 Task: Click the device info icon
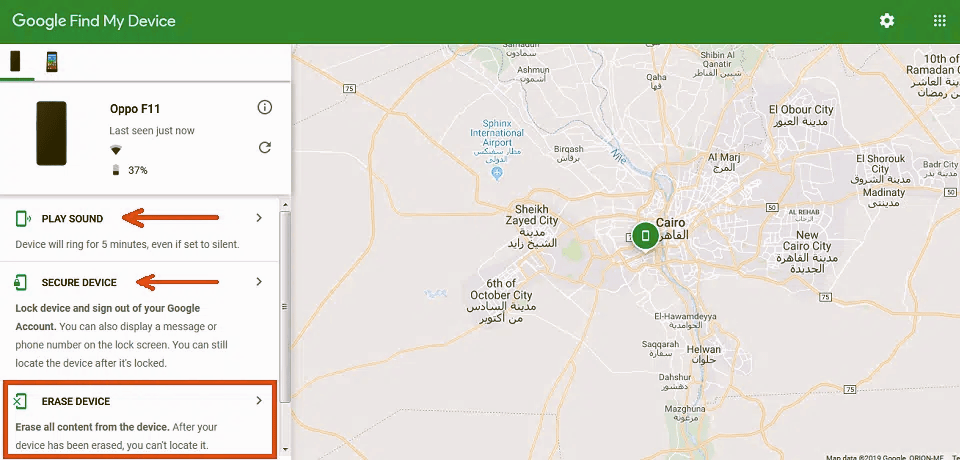pos(264,107)
